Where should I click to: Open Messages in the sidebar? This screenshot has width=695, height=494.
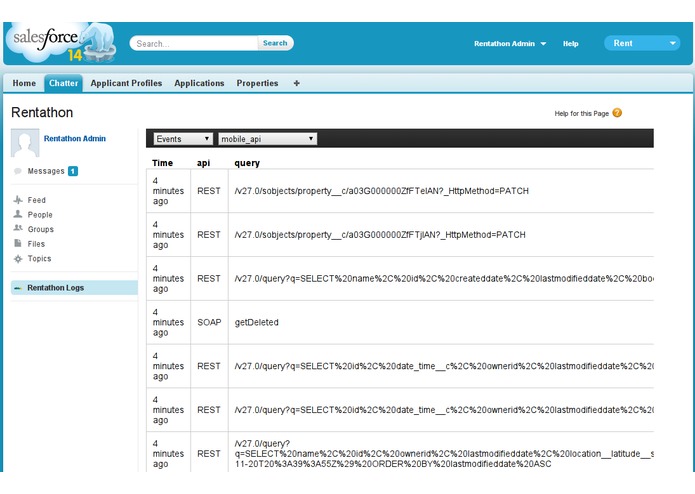pos(46,171)
